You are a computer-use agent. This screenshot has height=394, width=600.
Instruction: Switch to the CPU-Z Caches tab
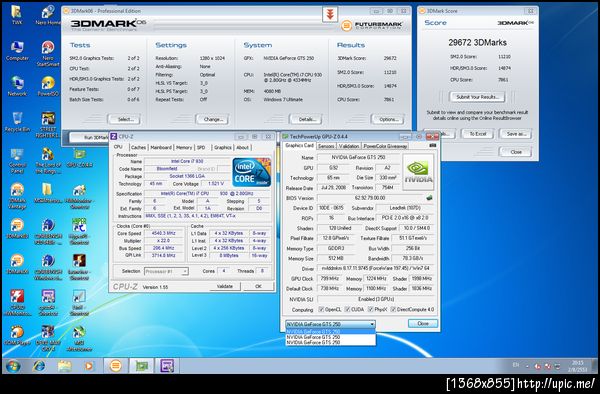pos(138,147)
